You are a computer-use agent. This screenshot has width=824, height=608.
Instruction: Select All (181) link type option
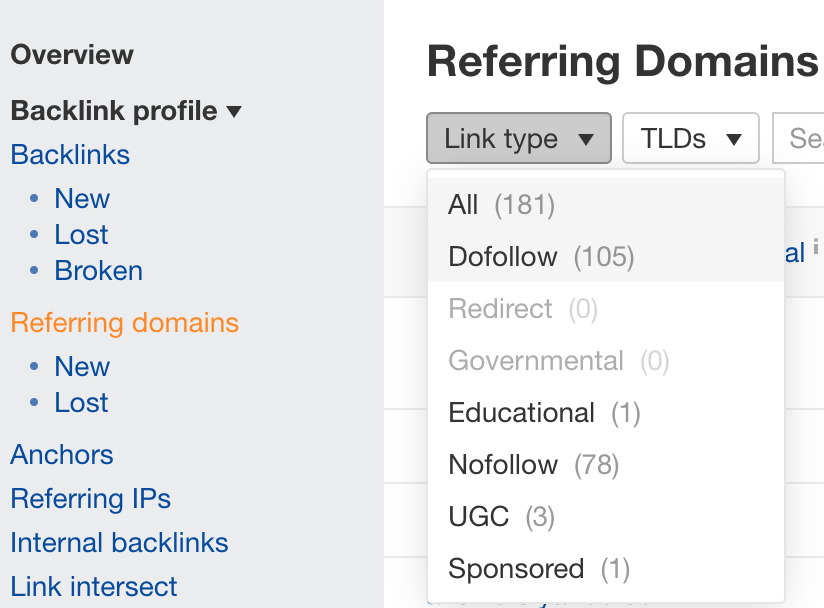point(501,205)
